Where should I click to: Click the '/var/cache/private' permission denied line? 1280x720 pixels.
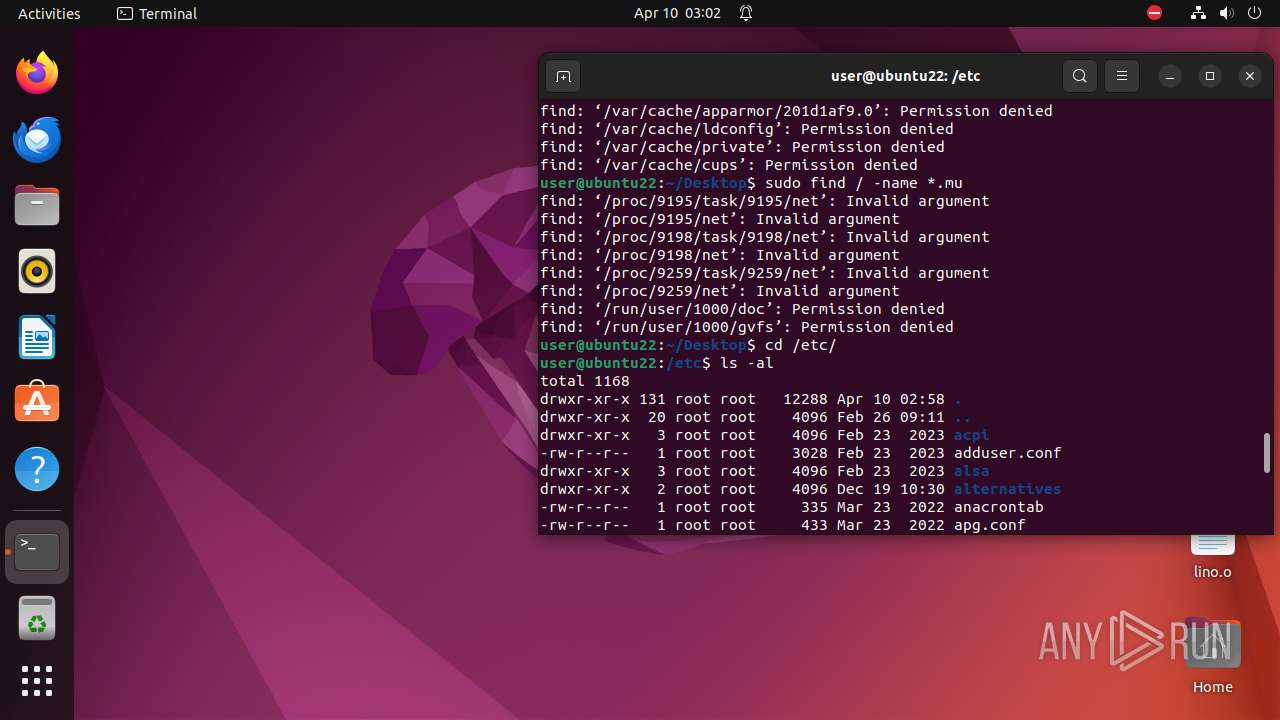742,147
